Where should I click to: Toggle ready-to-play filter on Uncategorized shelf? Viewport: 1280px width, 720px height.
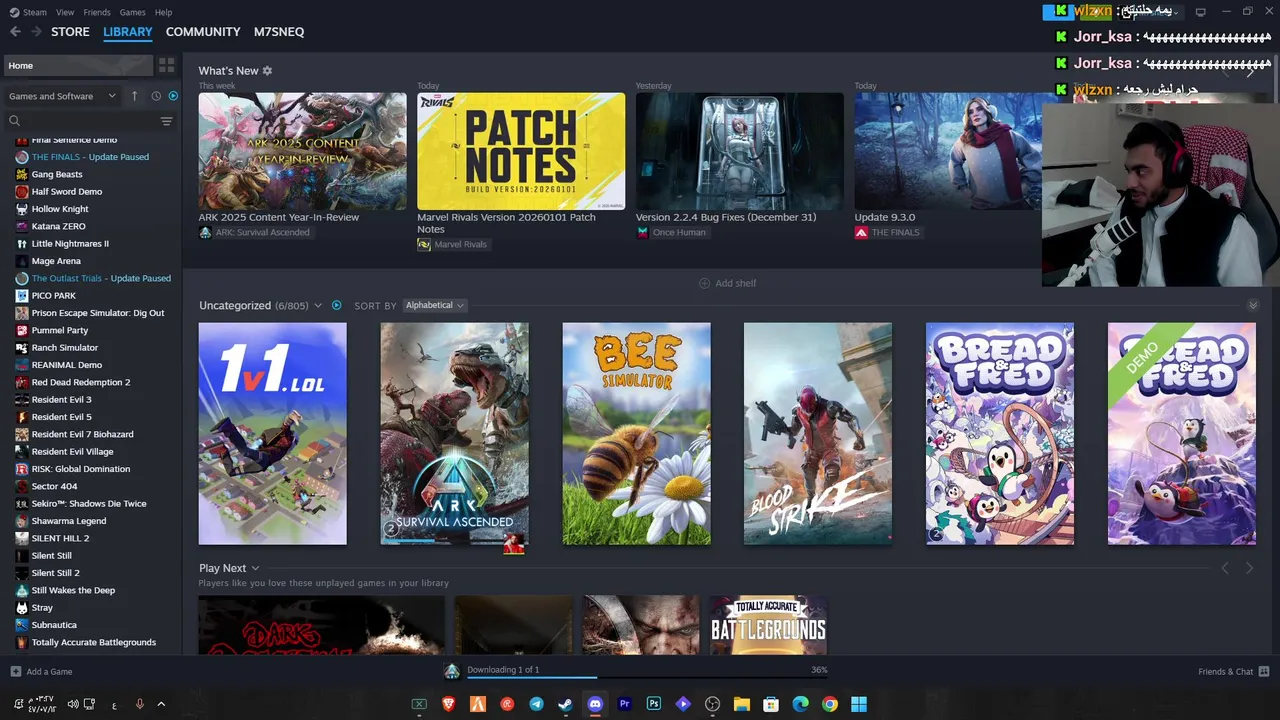click(x=336, y=305)
